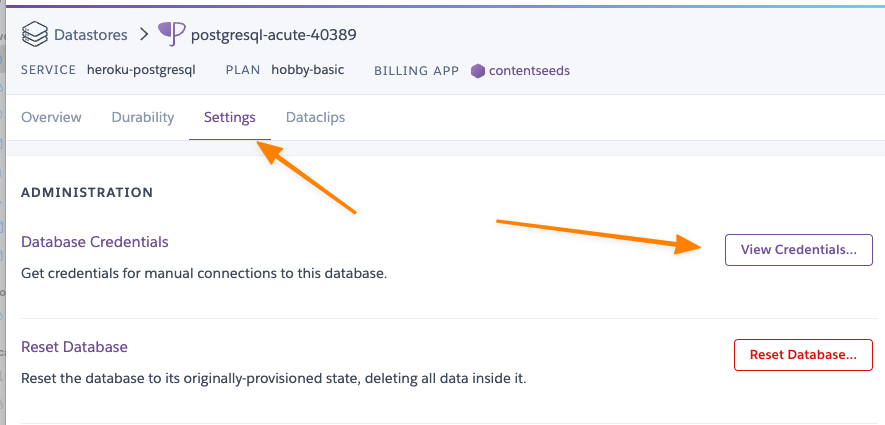Open the Datastores breadcrumb link

pos(90,35)
